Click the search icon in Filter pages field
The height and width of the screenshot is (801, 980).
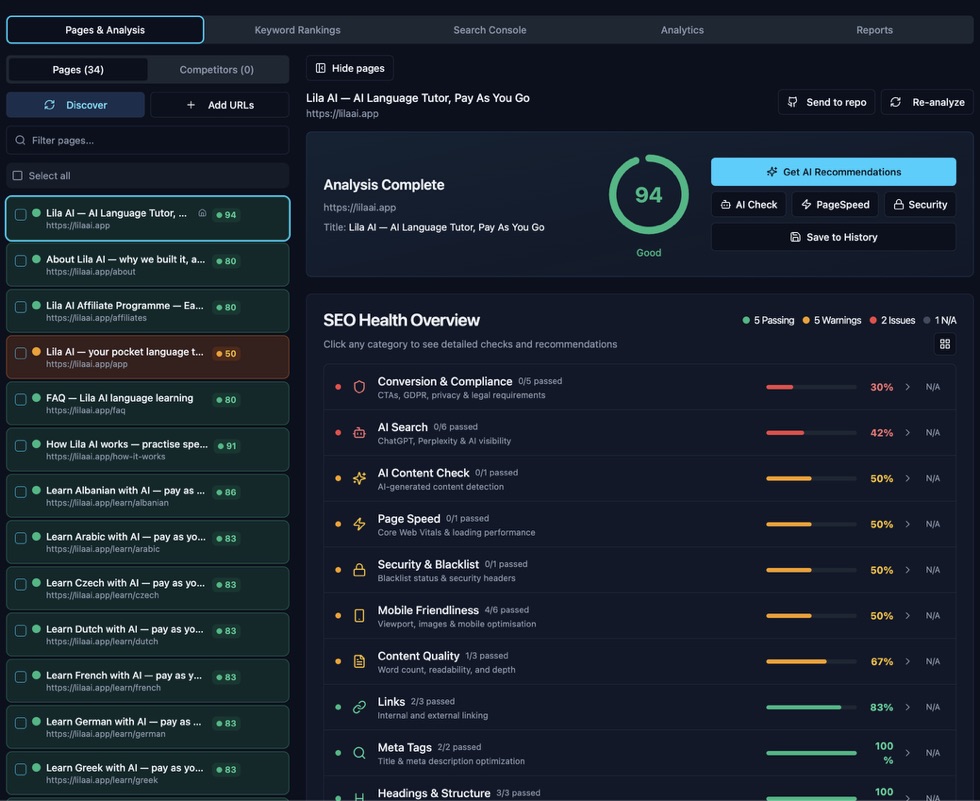point(21,140)
